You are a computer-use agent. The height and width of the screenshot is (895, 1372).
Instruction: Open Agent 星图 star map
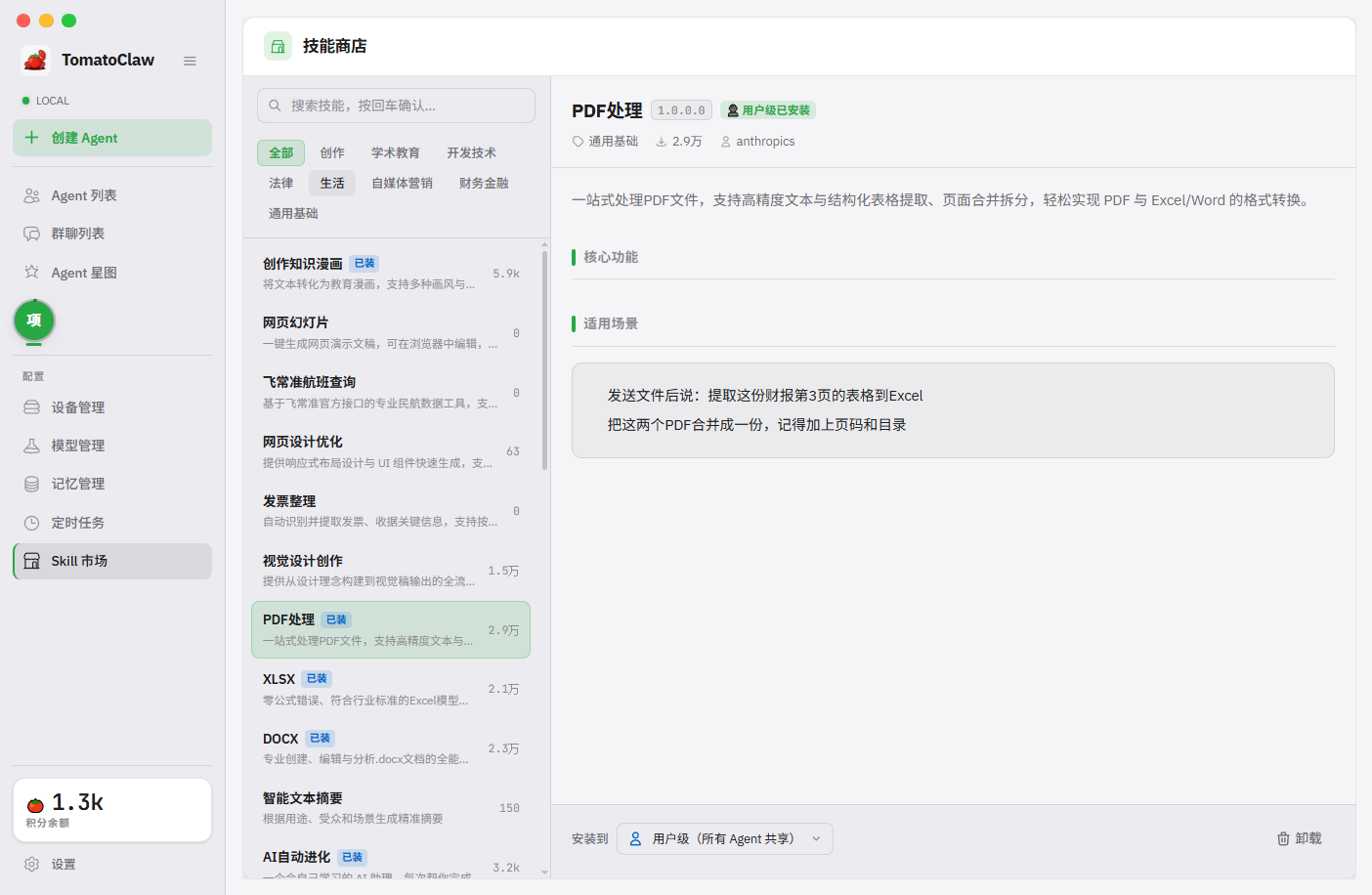pos(84,273)
